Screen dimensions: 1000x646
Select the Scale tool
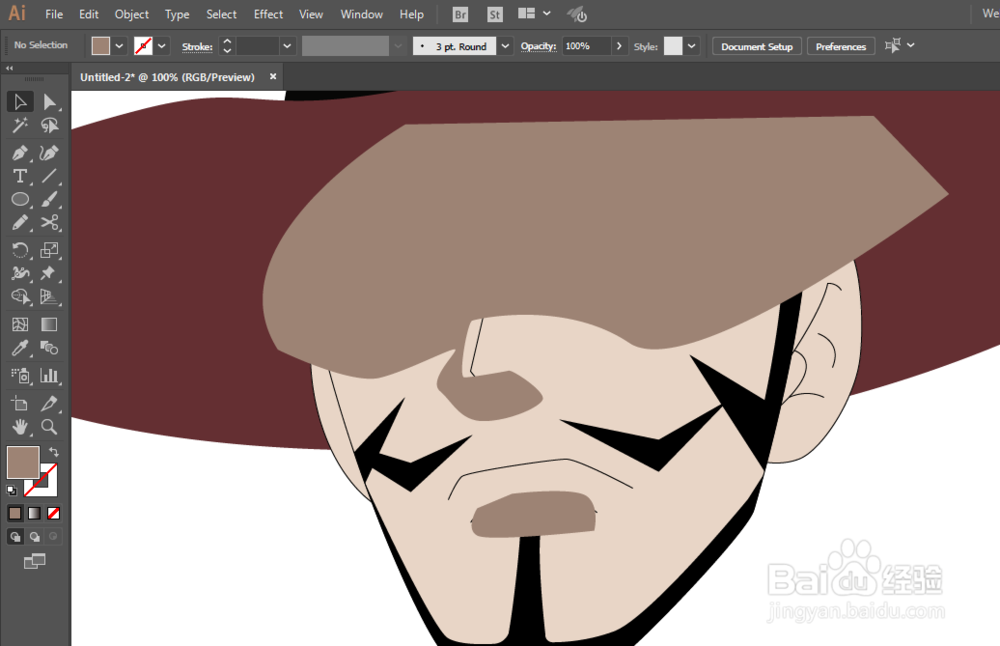pyautogui.click(x=49, y=250)
